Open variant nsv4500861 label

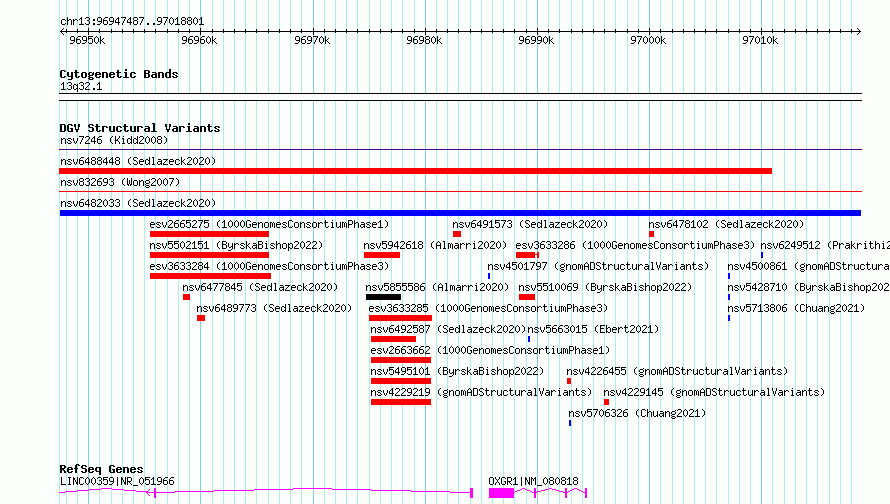(x=808, y=266)
